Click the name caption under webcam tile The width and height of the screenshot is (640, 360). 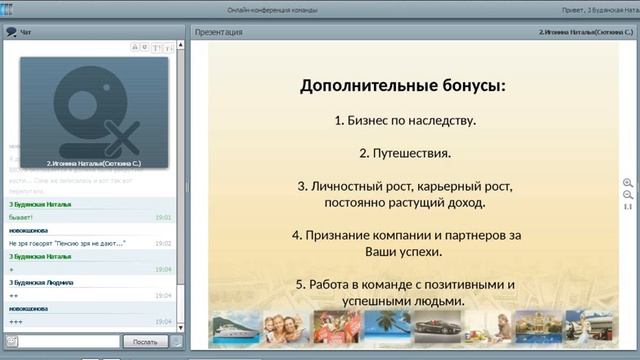tap(93, 163)
